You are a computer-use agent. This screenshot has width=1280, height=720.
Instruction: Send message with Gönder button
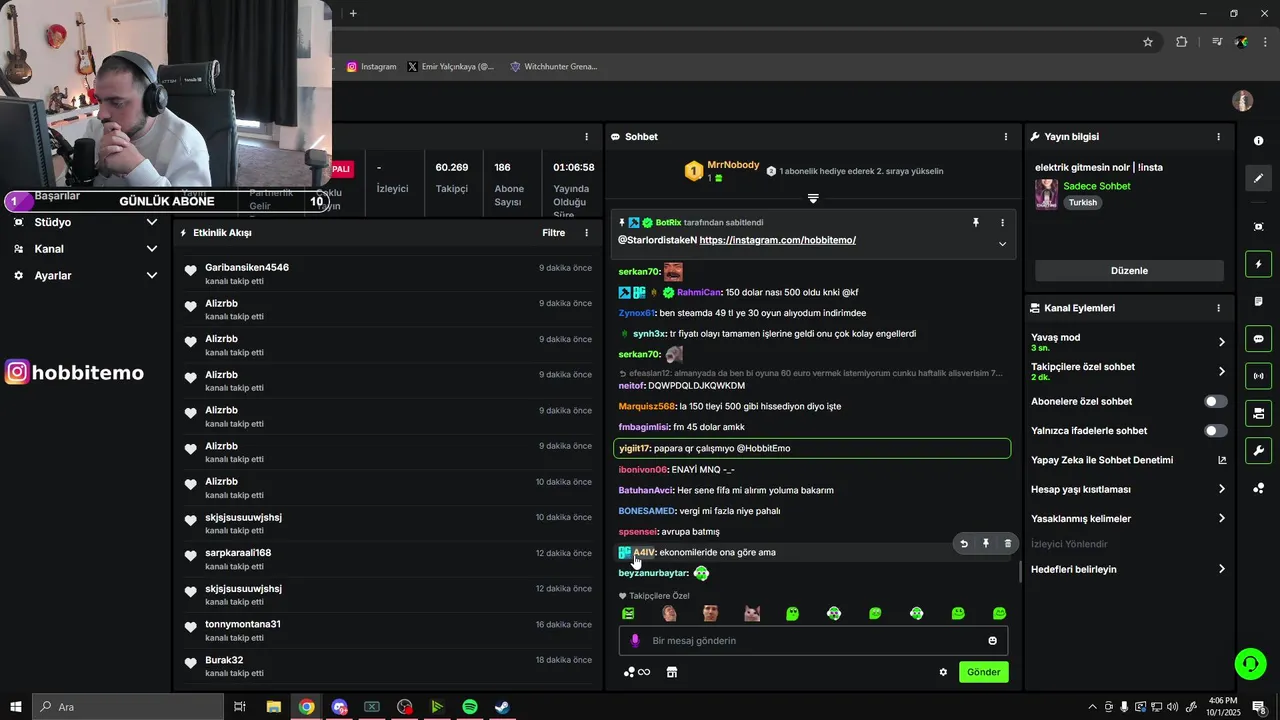tap(983, 672)
